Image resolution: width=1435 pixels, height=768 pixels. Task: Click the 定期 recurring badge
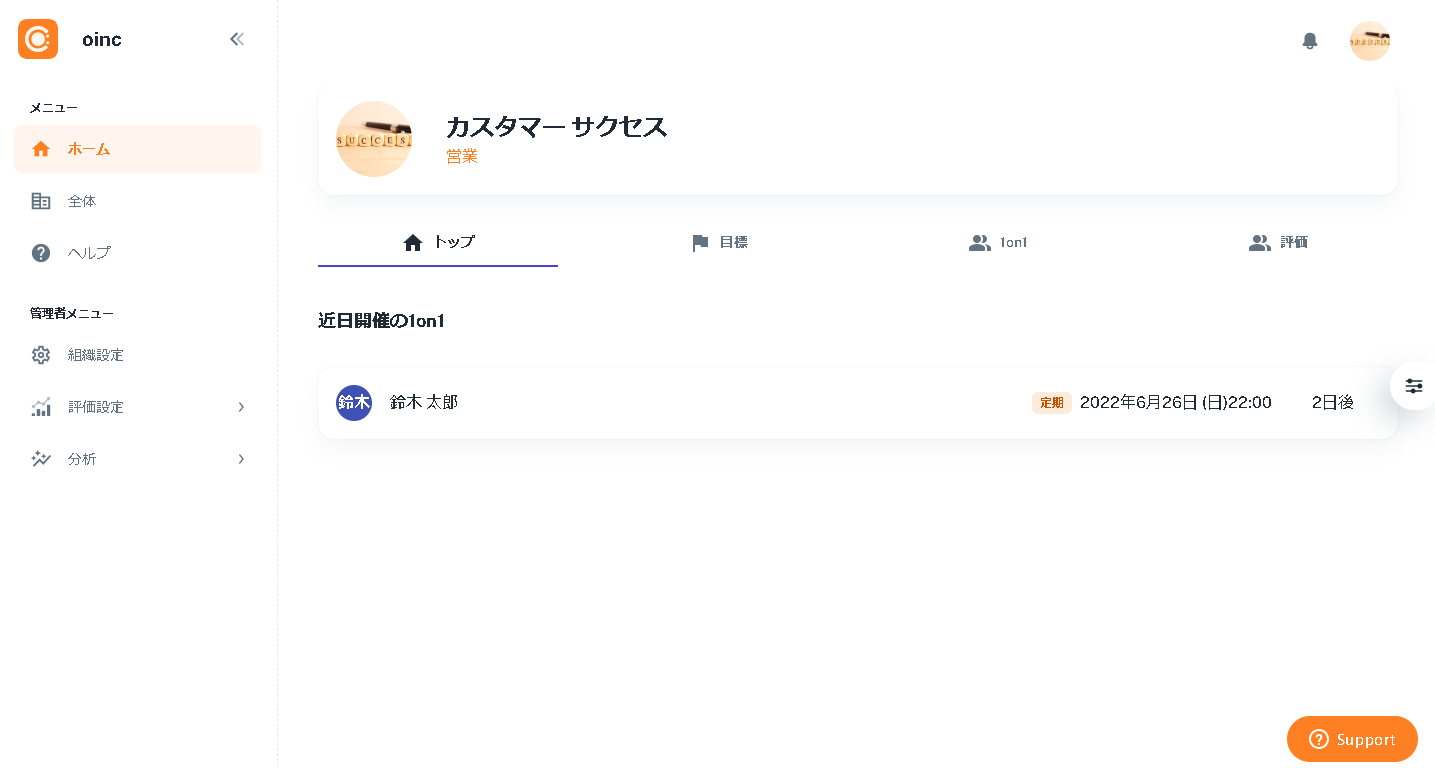1051,402
